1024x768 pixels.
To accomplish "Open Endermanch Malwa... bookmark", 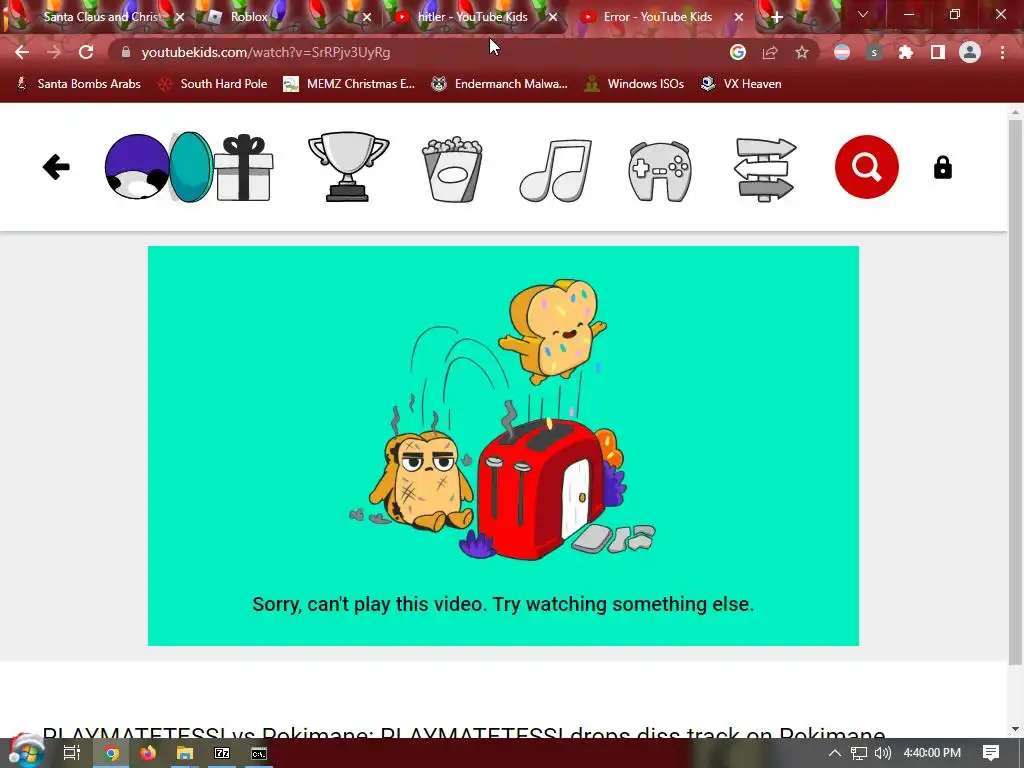I will coord(500,84).
